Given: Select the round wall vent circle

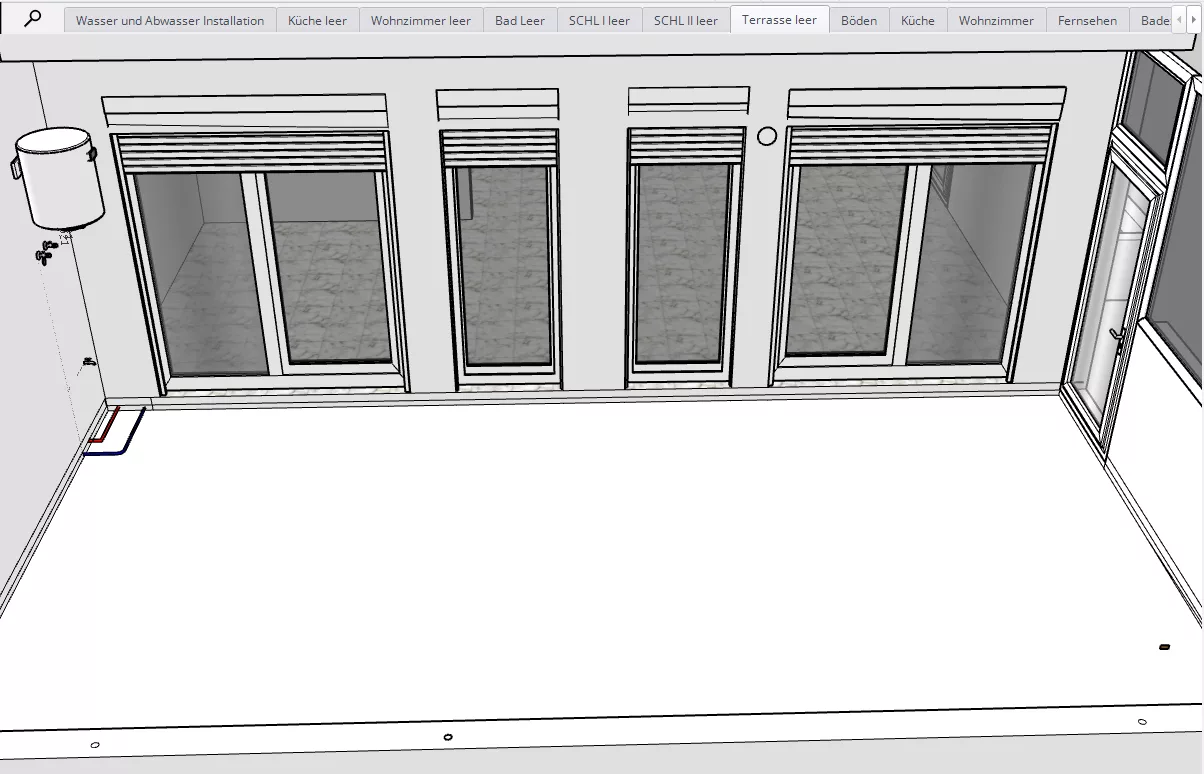Looking at the screenshot, I should point(767,136).
